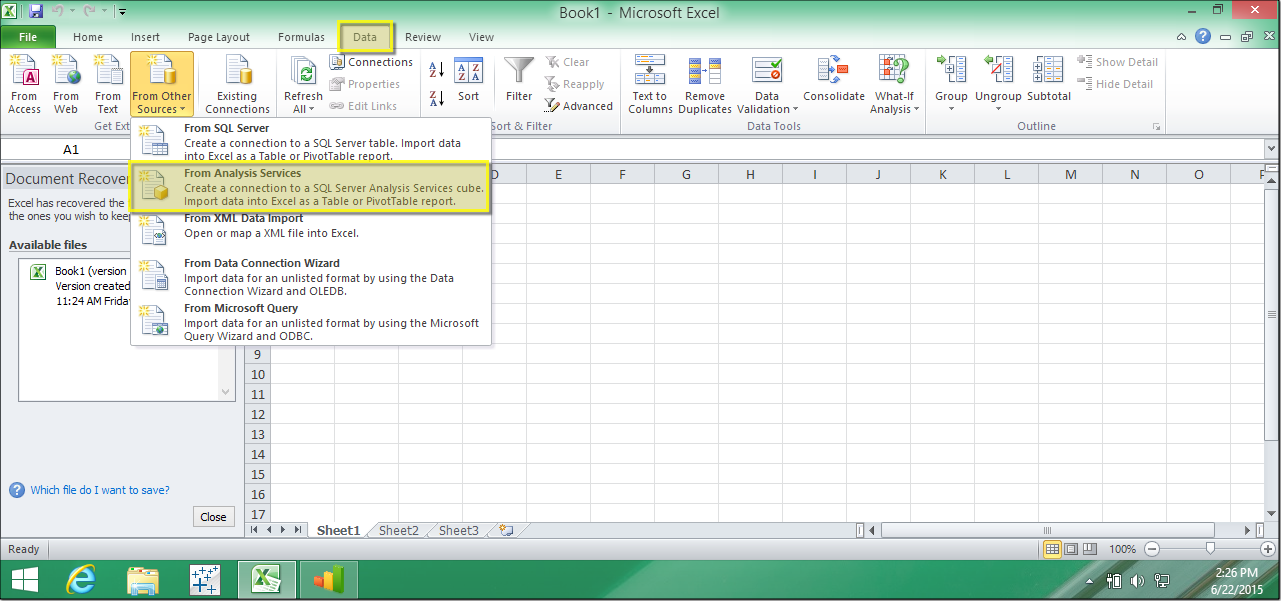Switch to the View tab
Image resolution: width=1281 pixels, height=601 pixels.
click(481, 37)
